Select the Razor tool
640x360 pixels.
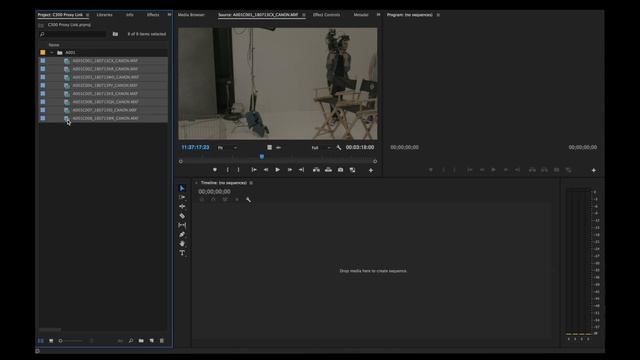tap(182, 216)
